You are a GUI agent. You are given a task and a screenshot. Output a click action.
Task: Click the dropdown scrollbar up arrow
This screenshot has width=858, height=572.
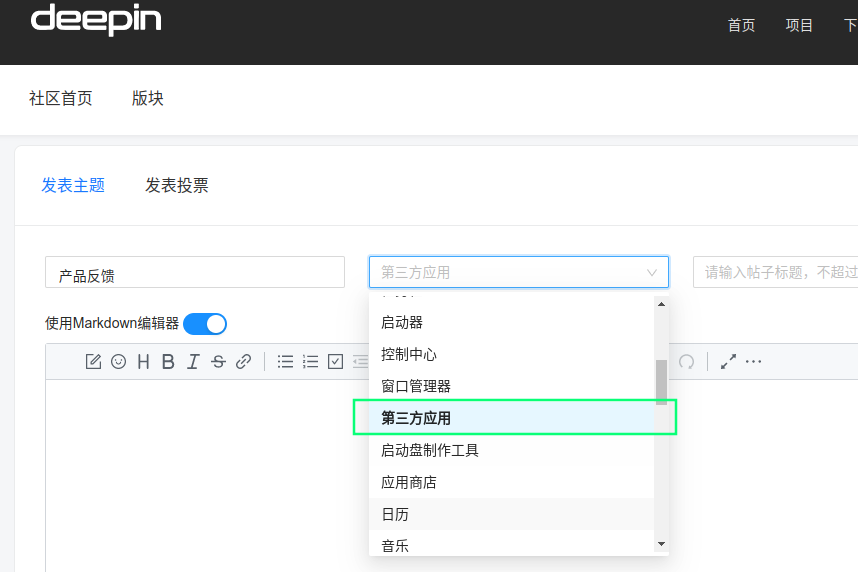tap(662, 304)
